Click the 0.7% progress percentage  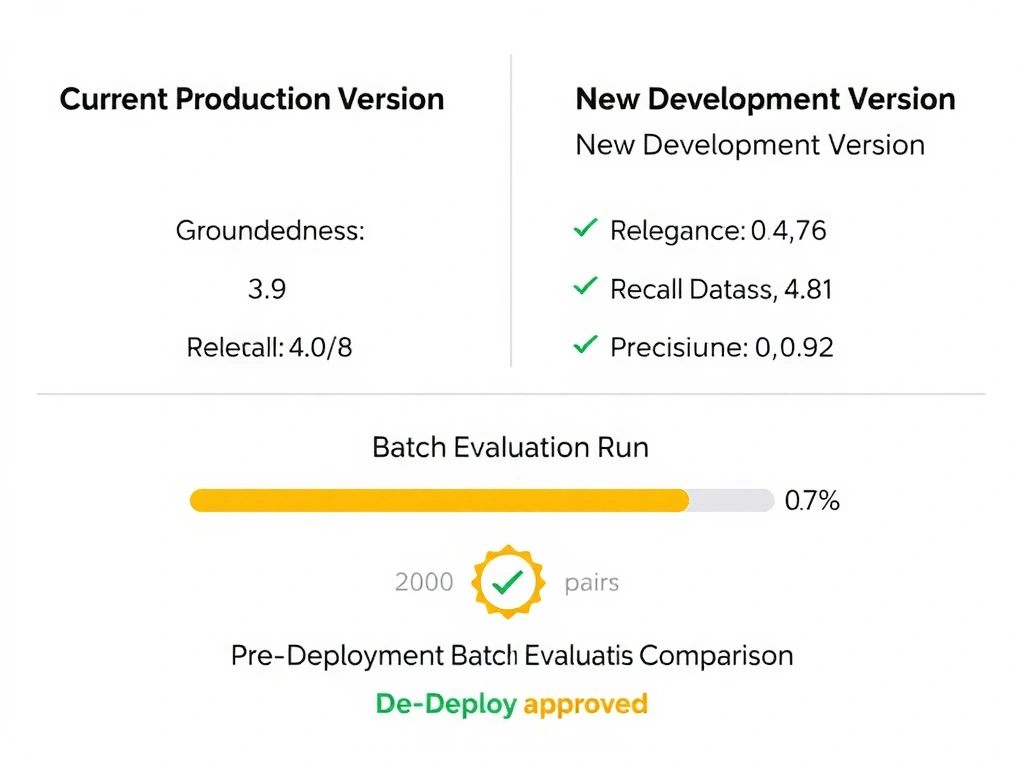(812, 501)
